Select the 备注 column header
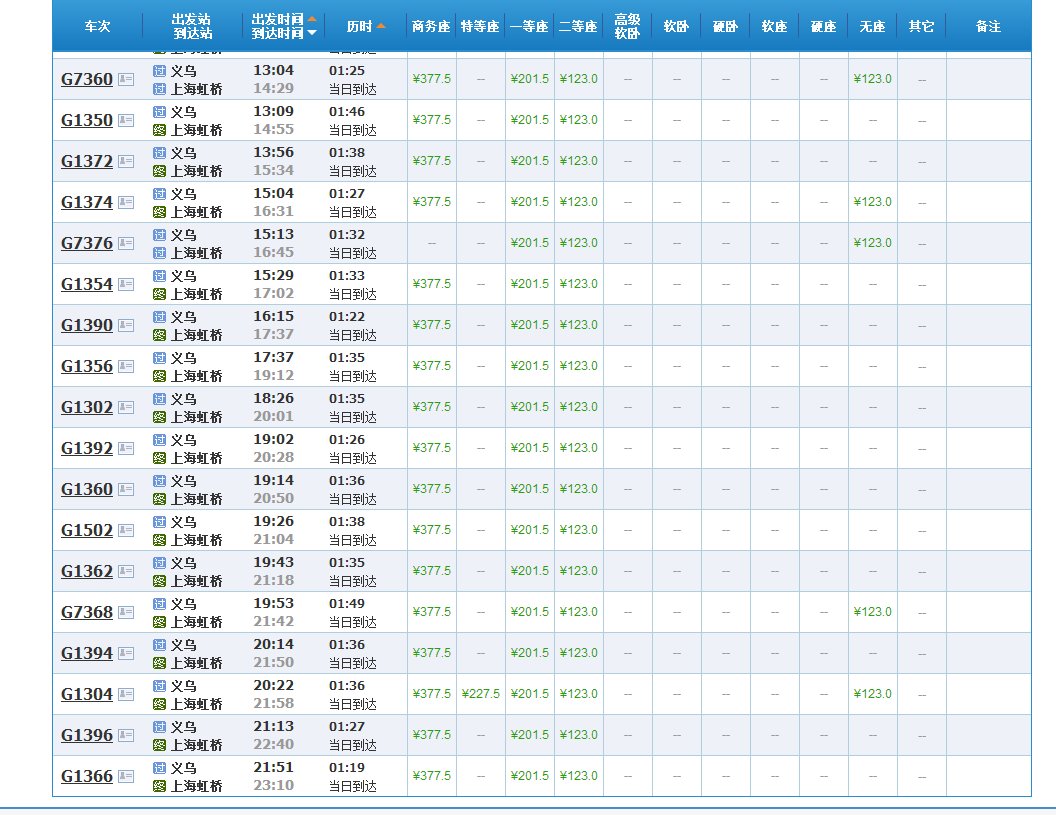The width and height of the screenshot is (1056, 815). pyautogui.click(x=988, y=27)
